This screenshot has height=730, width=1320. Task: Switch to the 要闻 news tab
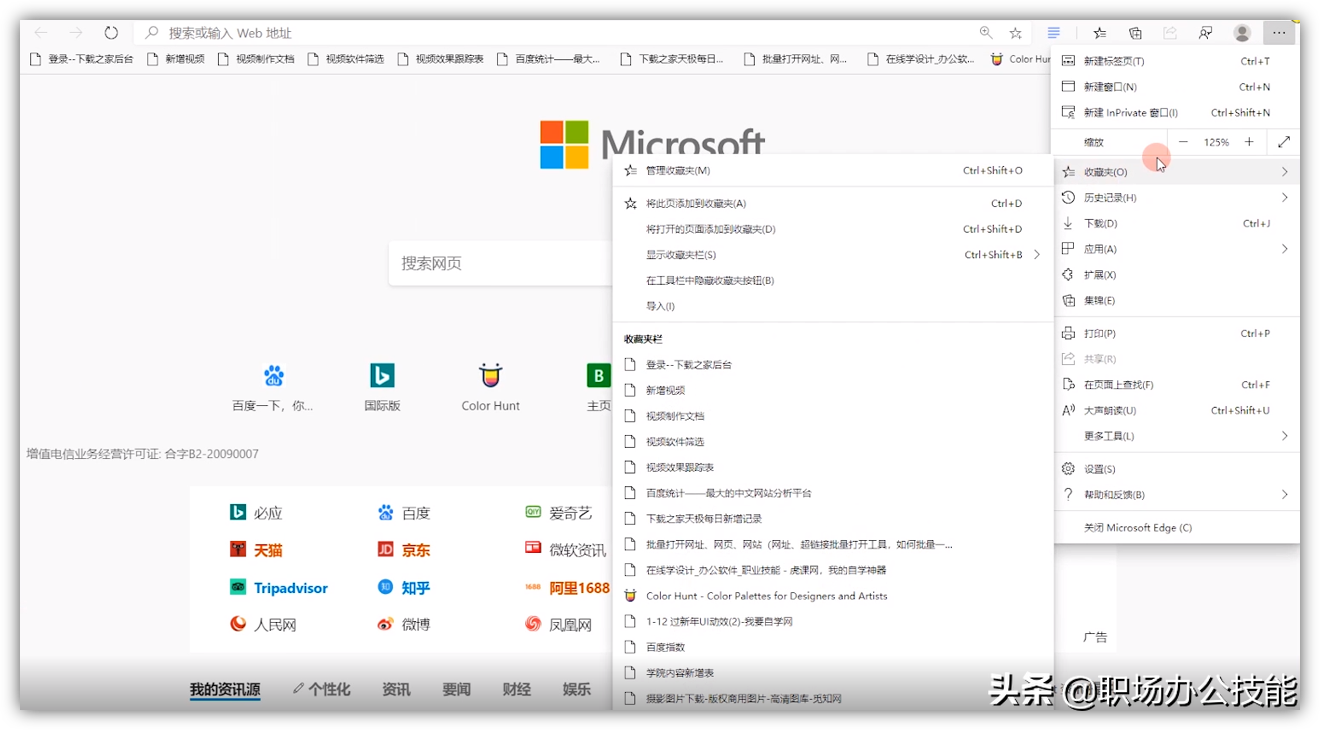point(457,689)
